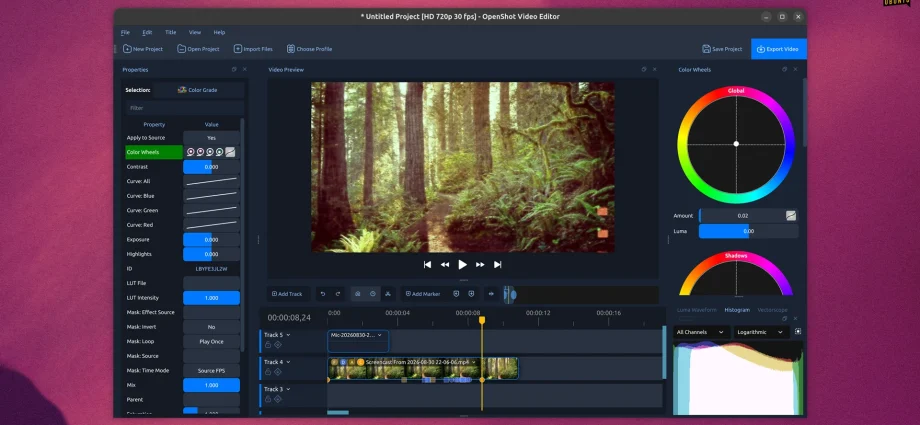Click the fast-forward playback button
This screenshot has width=920, height=425.
(480, 265)
